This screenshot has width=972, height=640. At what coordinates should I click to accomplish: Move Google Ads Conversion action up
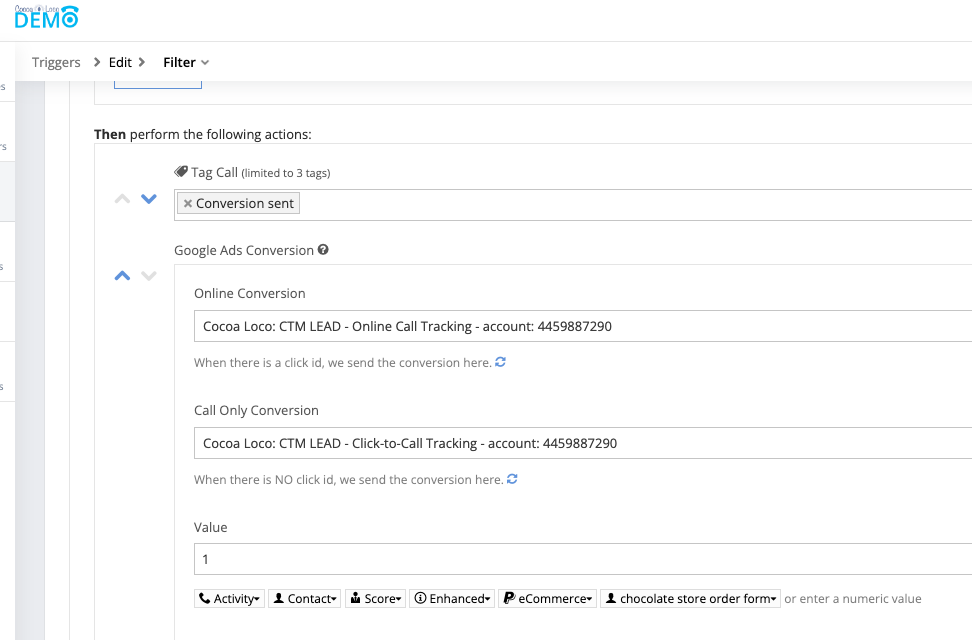pyautogui.click(x=122, y=276)
